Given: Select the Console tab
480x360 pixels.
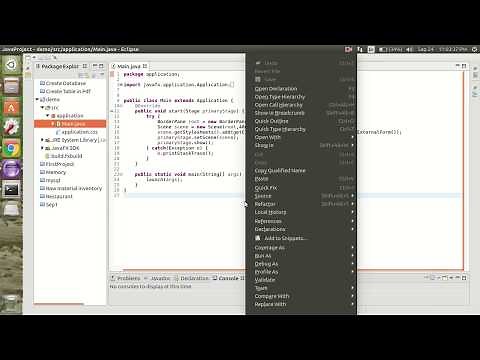Looking at the screenshot, I should (228, 278).
